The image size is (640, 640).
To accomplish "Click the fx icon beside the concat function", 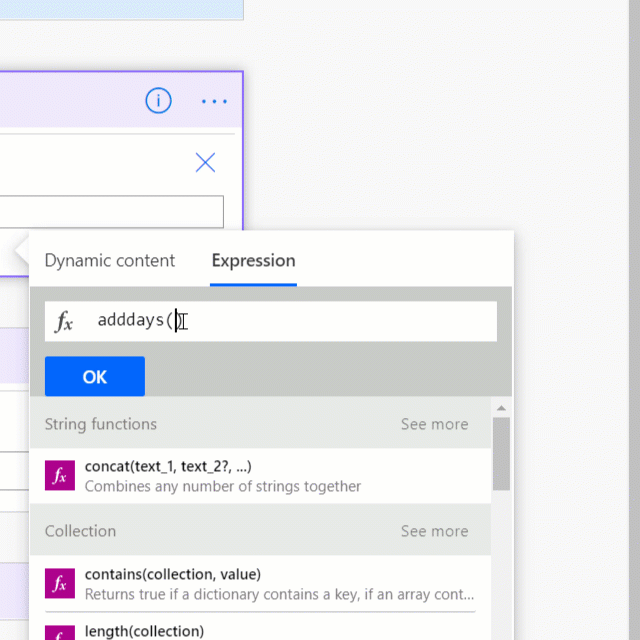I will pos(60,476).
